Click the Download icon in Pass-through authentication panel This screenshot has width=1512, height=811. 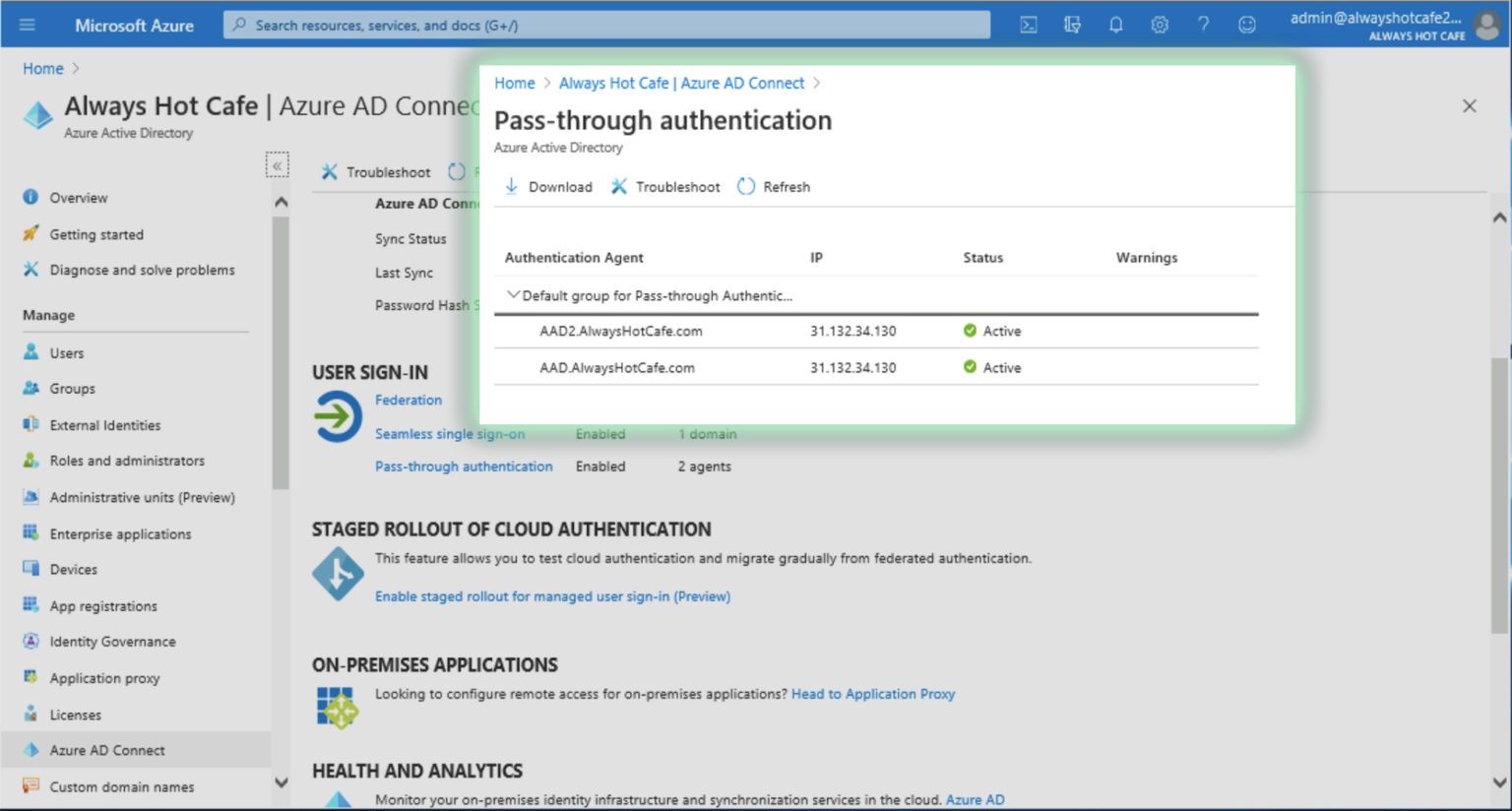point(512,186)
